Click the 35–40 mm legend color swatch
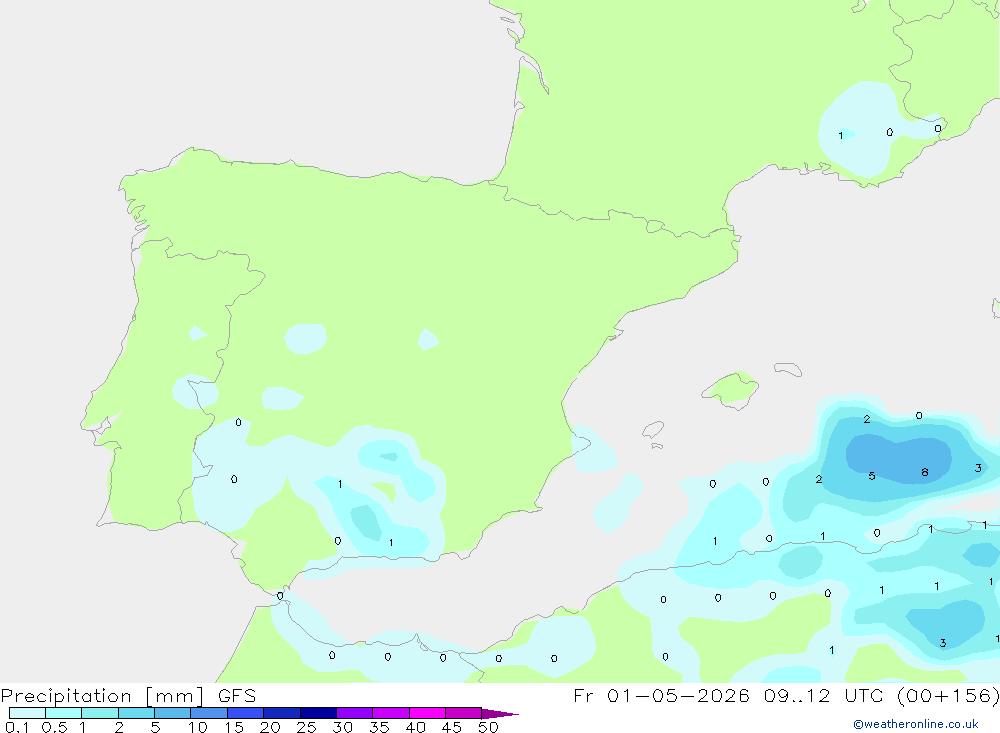 coord(390,713)
